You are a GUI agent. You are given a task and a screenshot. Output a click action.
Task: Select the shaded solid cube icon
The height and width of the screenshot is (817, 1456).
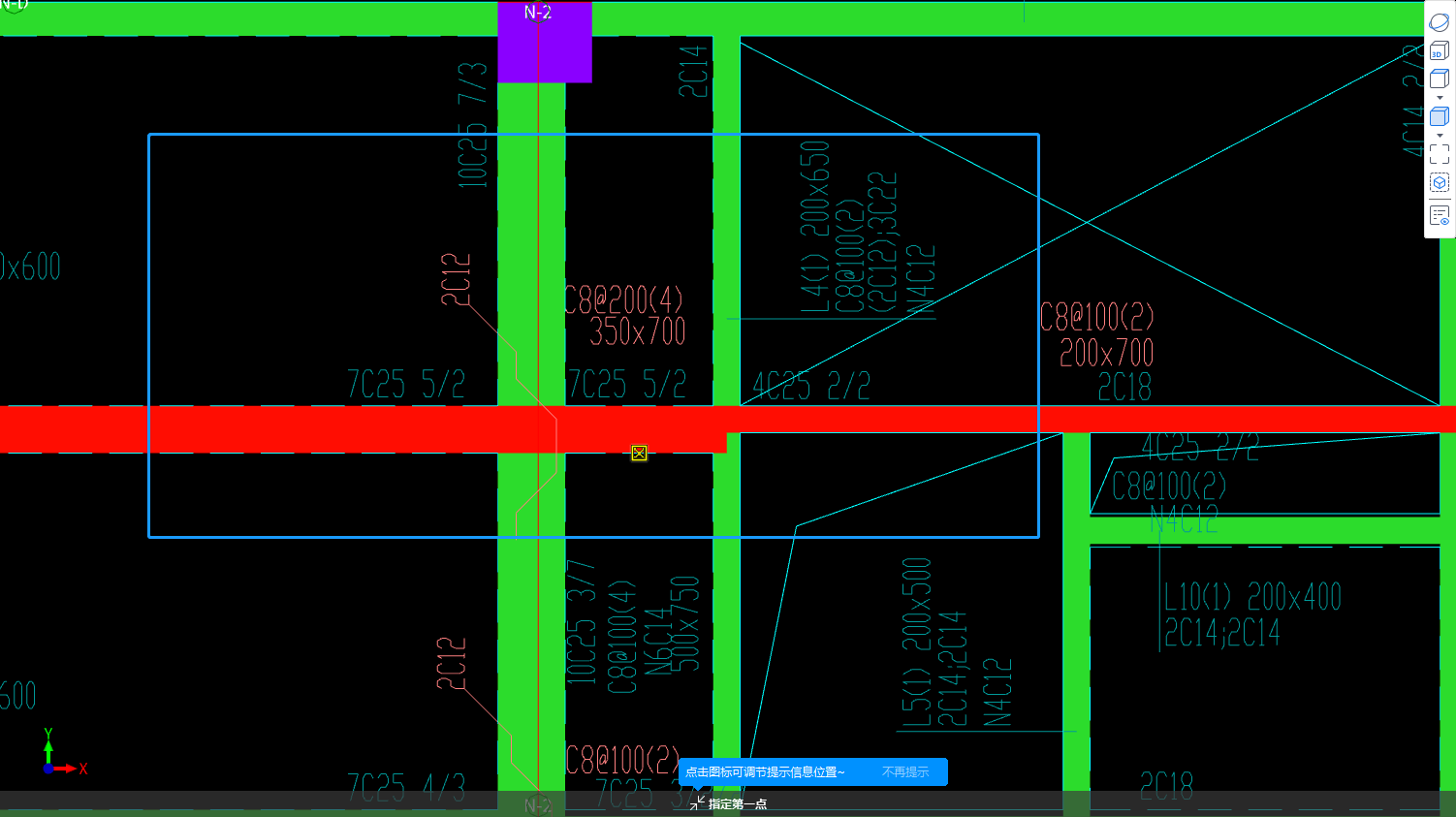click(1440, 116)
